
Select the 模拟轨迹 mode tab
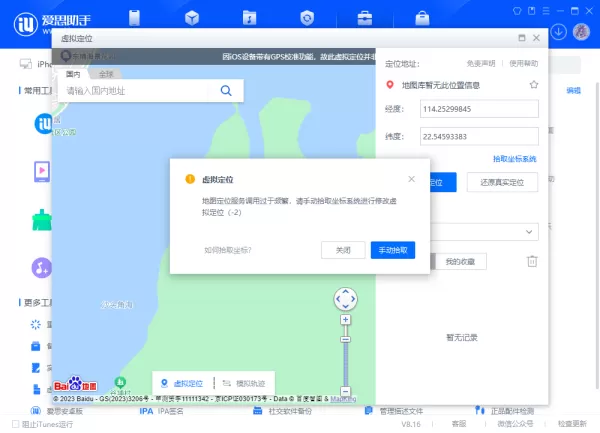click(x=244, y=383)
